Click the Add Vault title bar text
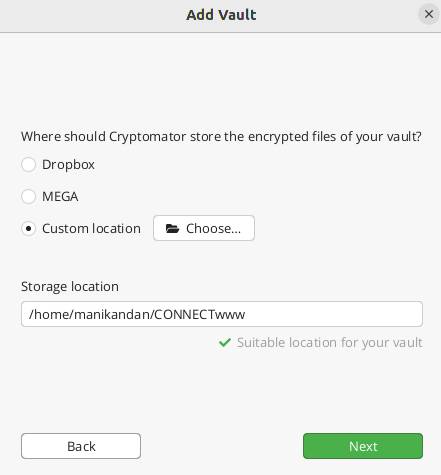 [221, 15]
